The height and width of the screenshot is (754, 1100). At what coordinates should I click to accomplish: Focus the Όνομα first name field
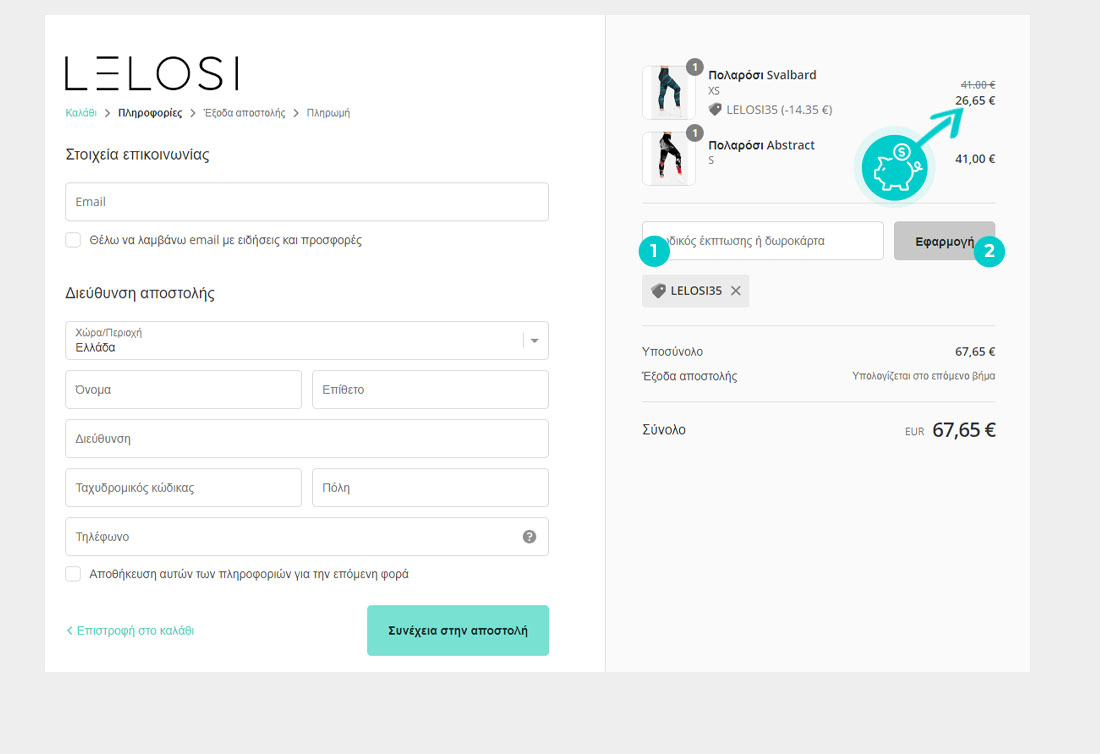183,389
